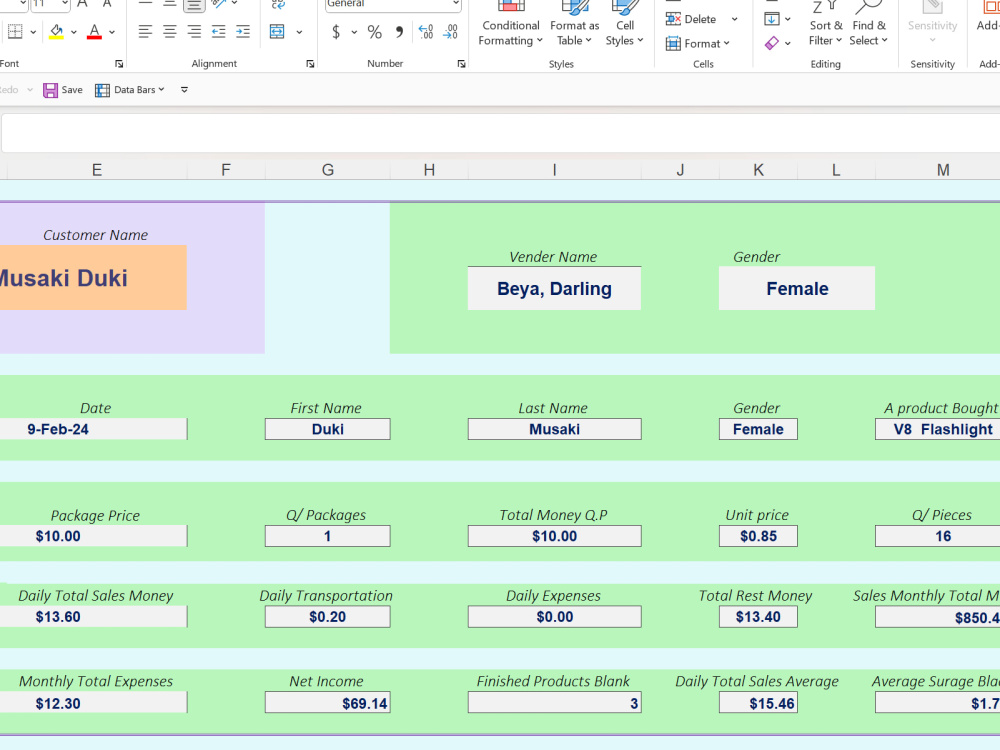Image resolution: width=1000 pixels, height=750 pixels.
Task: Center text horizontally
Action: click(170, 31)
